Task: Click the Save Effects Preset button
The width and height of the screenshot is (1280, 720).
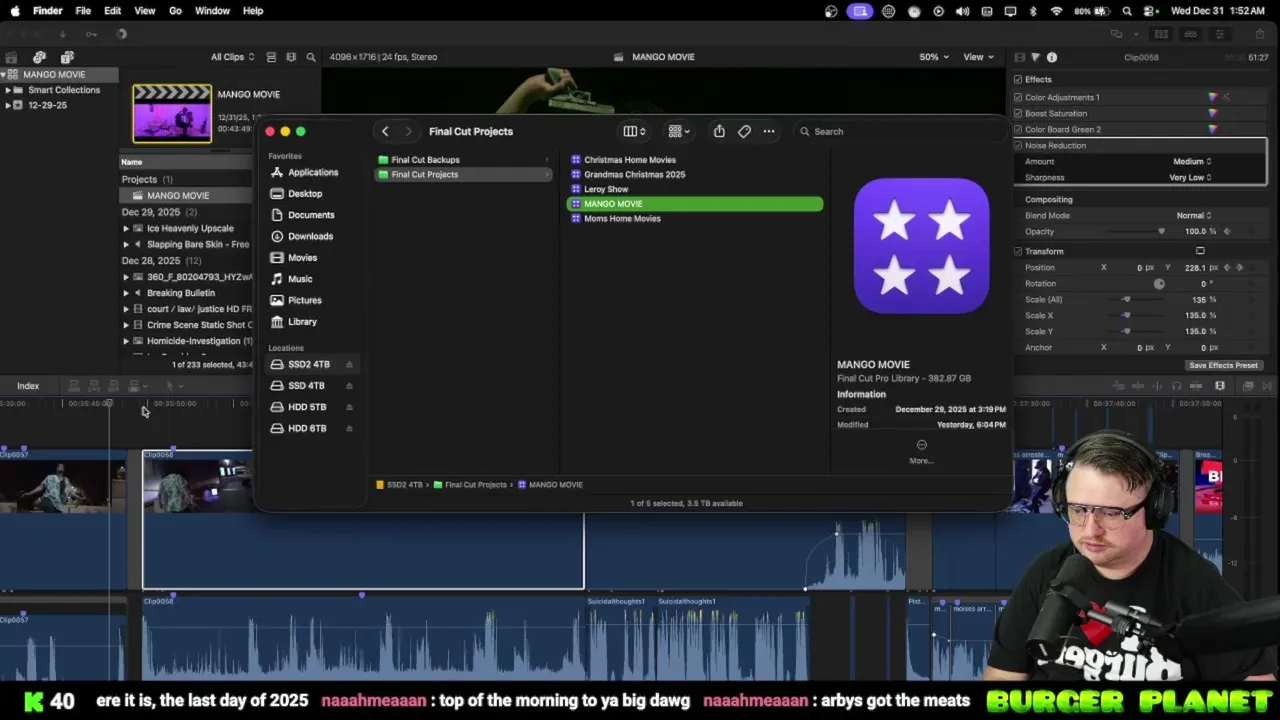Action: point(1223,365)
